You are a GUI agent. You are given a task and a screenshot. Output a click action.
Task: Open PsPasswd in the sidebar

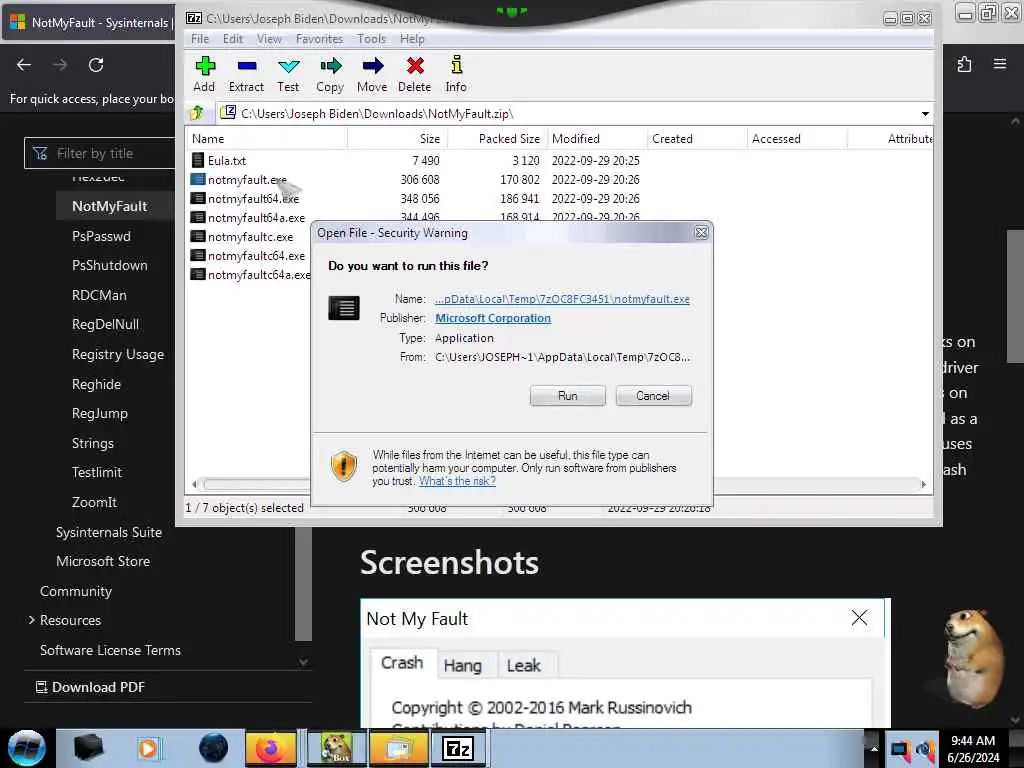coord(101,236)
